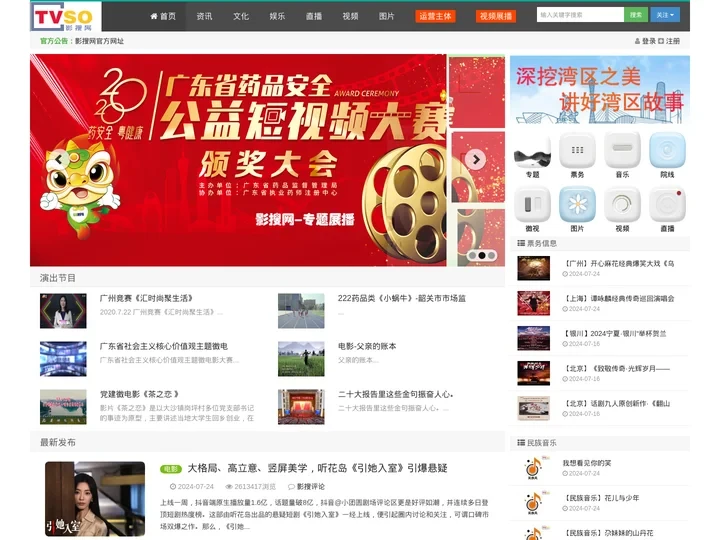Image resolution: width=720 pixels, height=540 pixels.
Task: Click the green 搜索 button
Action: [x=636, y=15]
